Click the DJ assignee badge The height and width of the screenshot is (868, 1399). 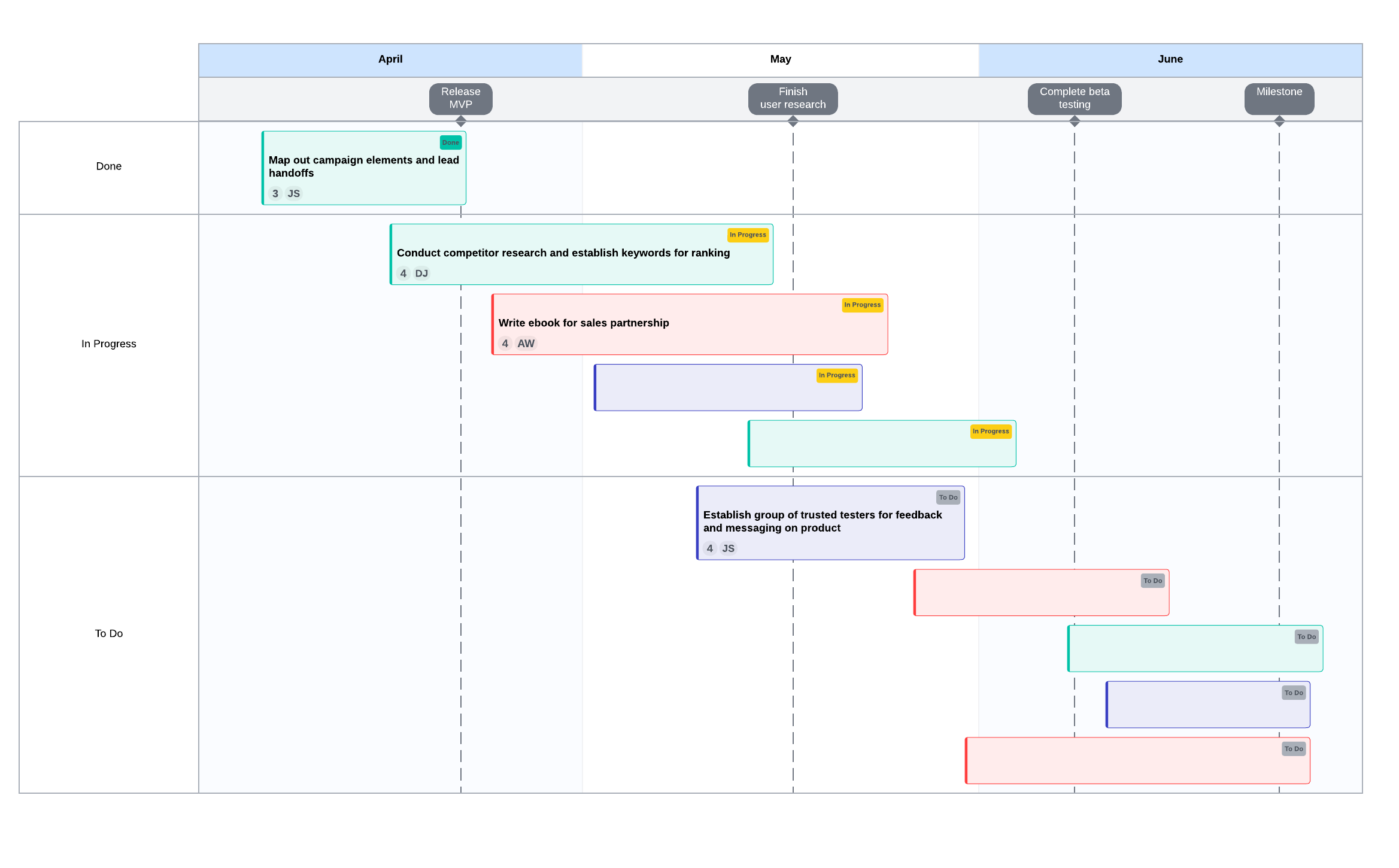[421, 274]
